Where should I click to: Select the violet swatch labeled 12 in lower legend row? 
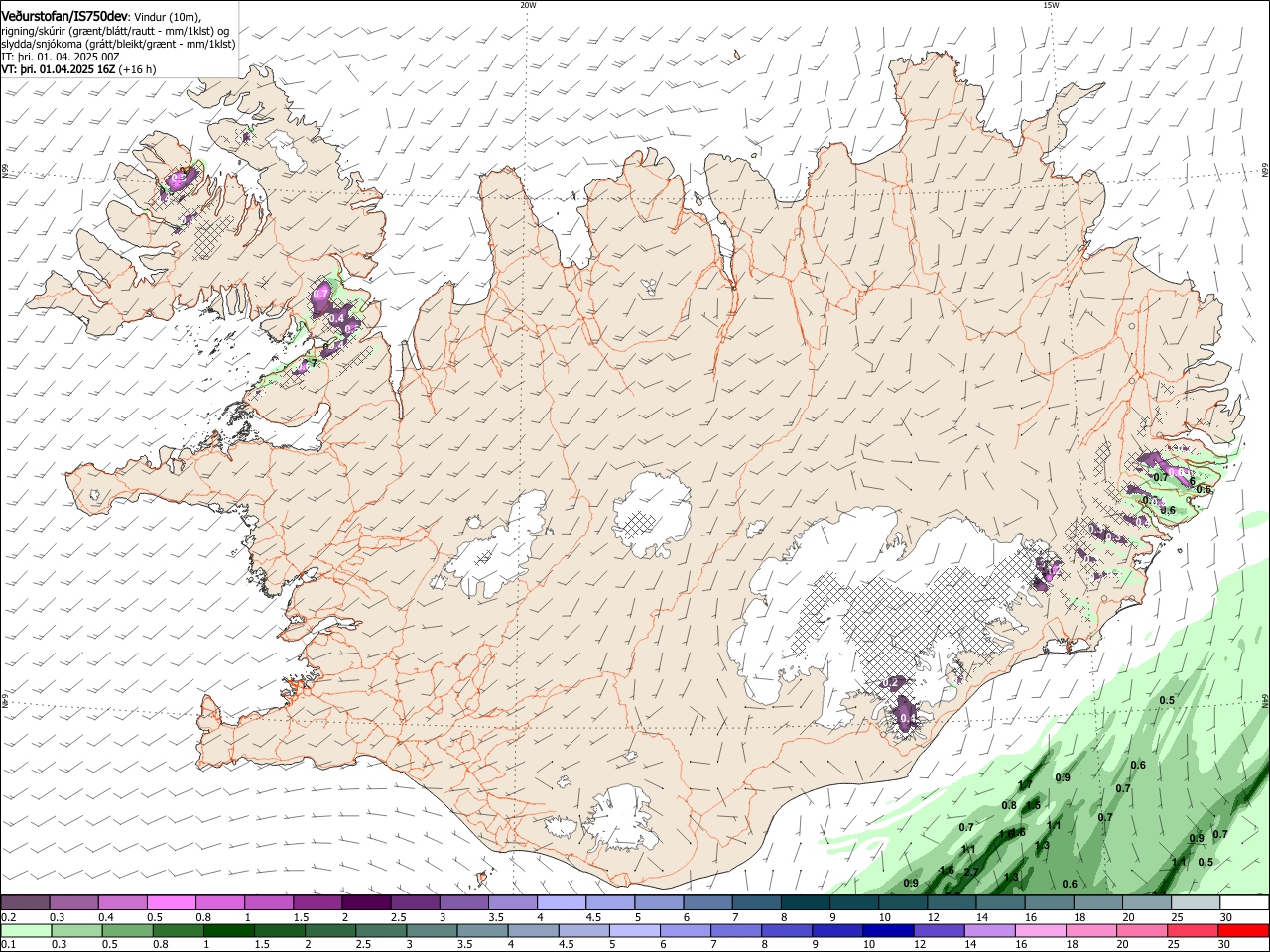point(938,930)
